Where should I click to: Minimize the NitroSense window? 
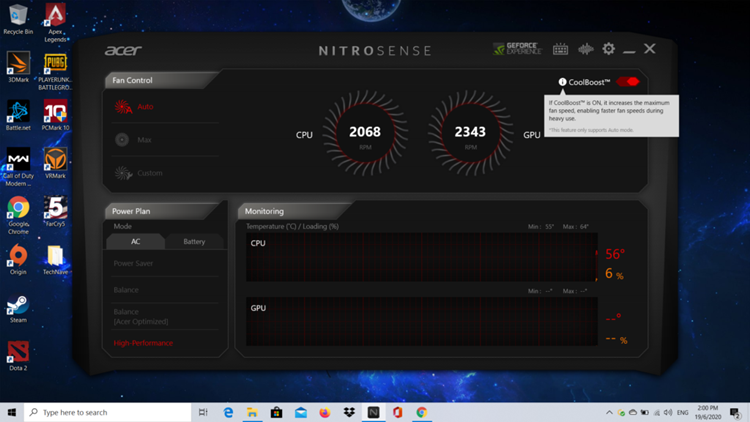click(629, 50)
